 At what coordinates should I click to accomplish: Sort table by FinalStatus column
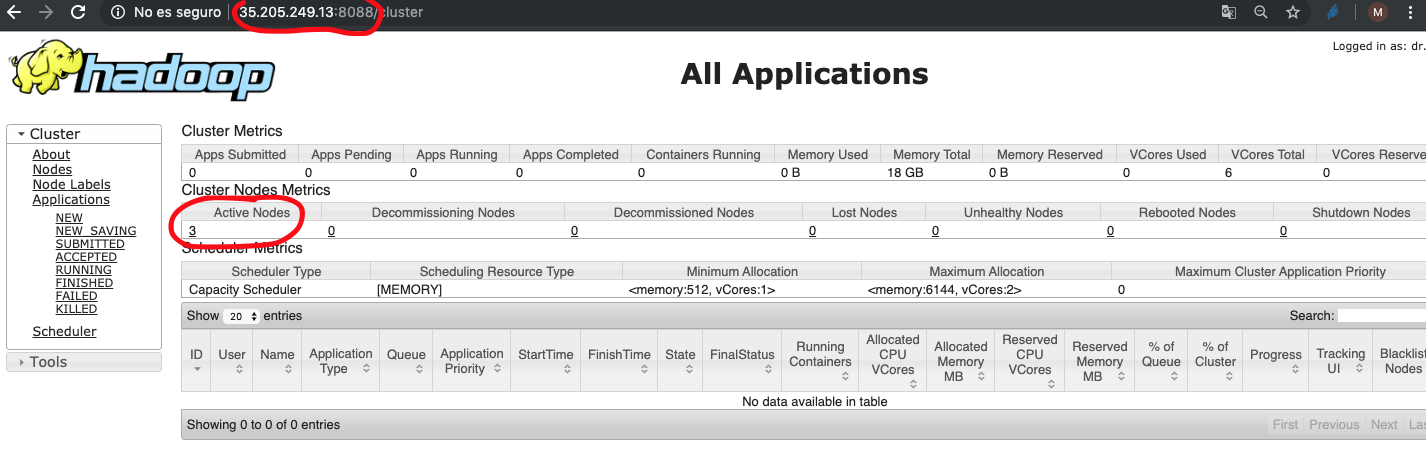click(x=742, y=361)
